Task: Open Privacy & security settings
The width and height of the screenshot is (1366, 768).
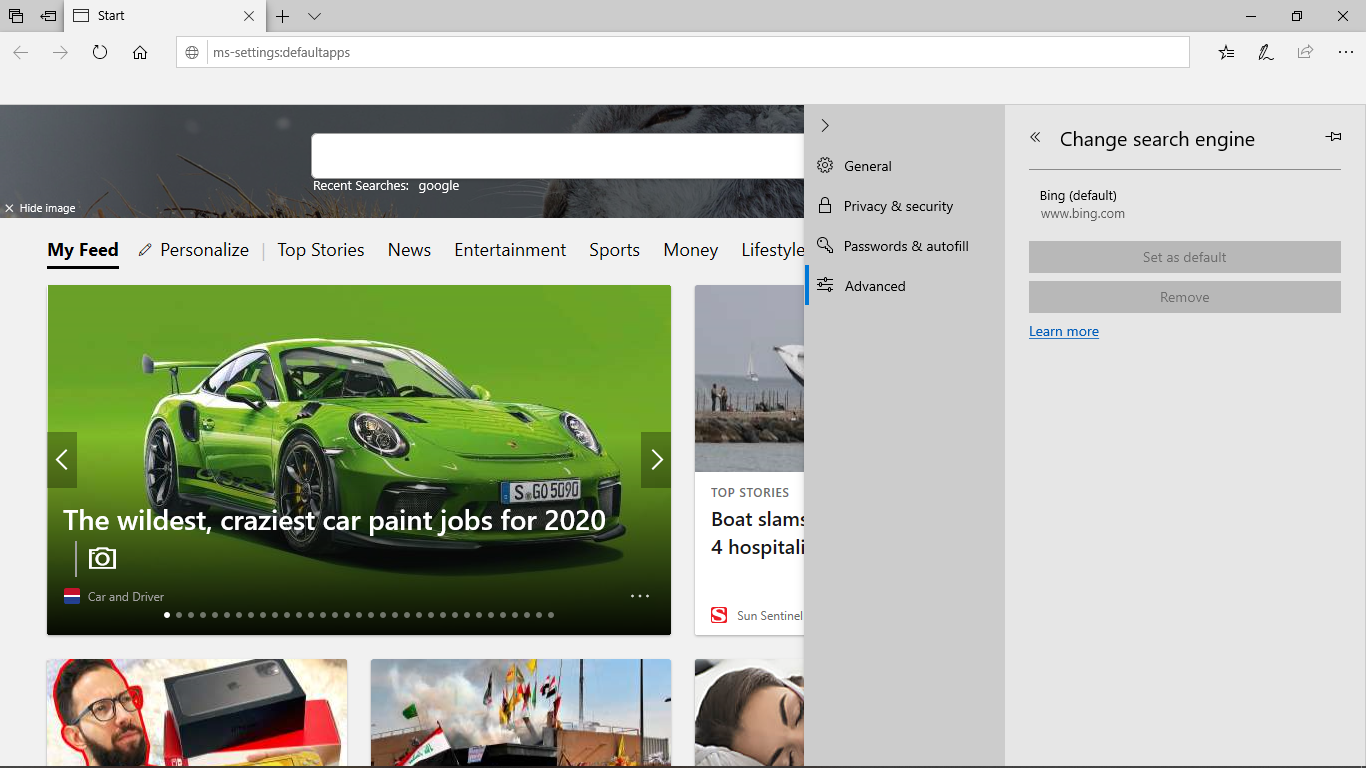Action: (904, 206)
